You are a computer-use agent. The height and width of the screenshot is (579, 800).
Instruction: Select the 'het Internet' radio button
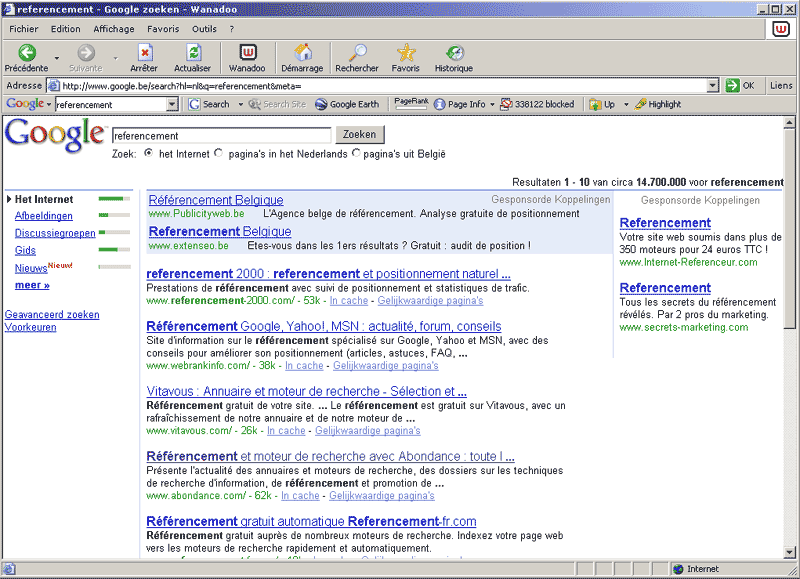148,153
